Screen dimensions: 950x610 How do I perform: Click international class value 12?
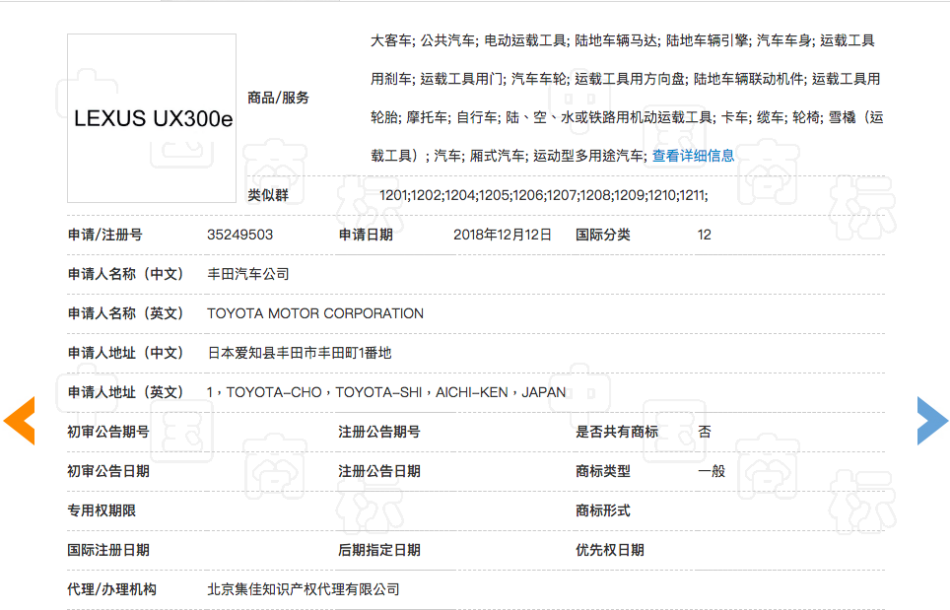704,234
